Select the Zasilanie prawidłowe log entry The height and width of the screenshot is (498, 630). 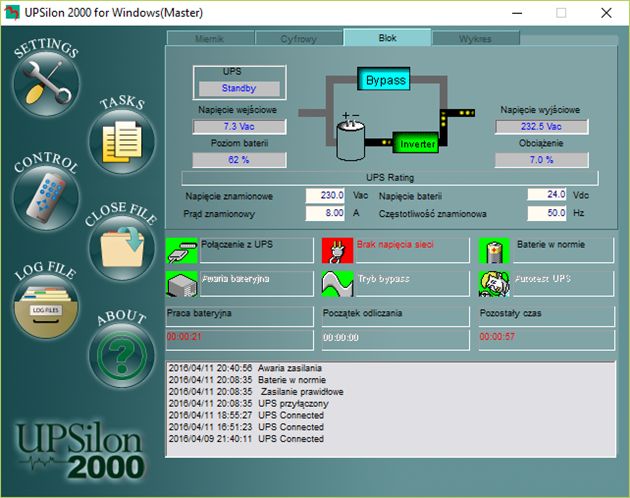coord(256,391)
